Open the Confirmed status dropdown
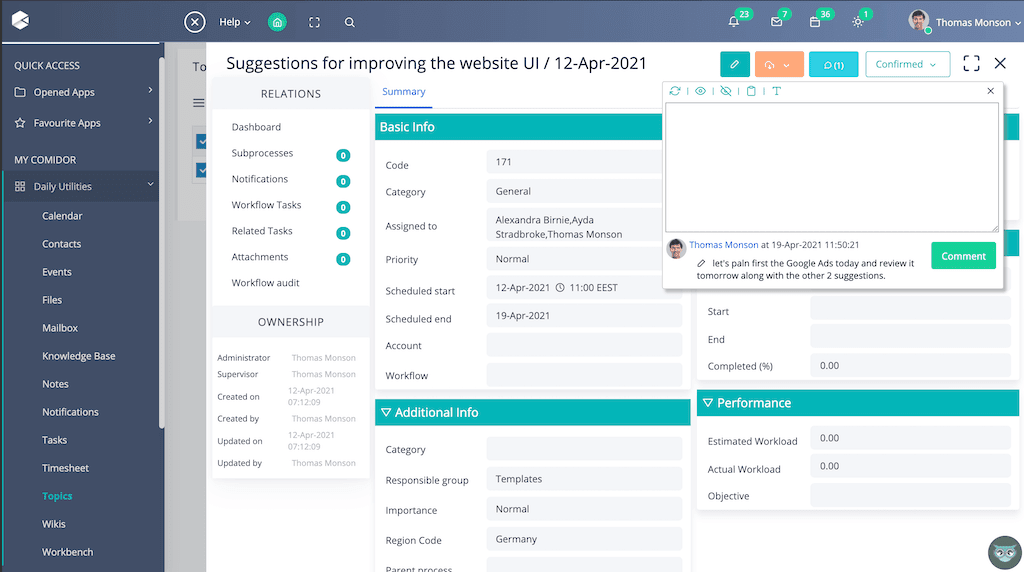1024x572 pixels. click(907, 64)
